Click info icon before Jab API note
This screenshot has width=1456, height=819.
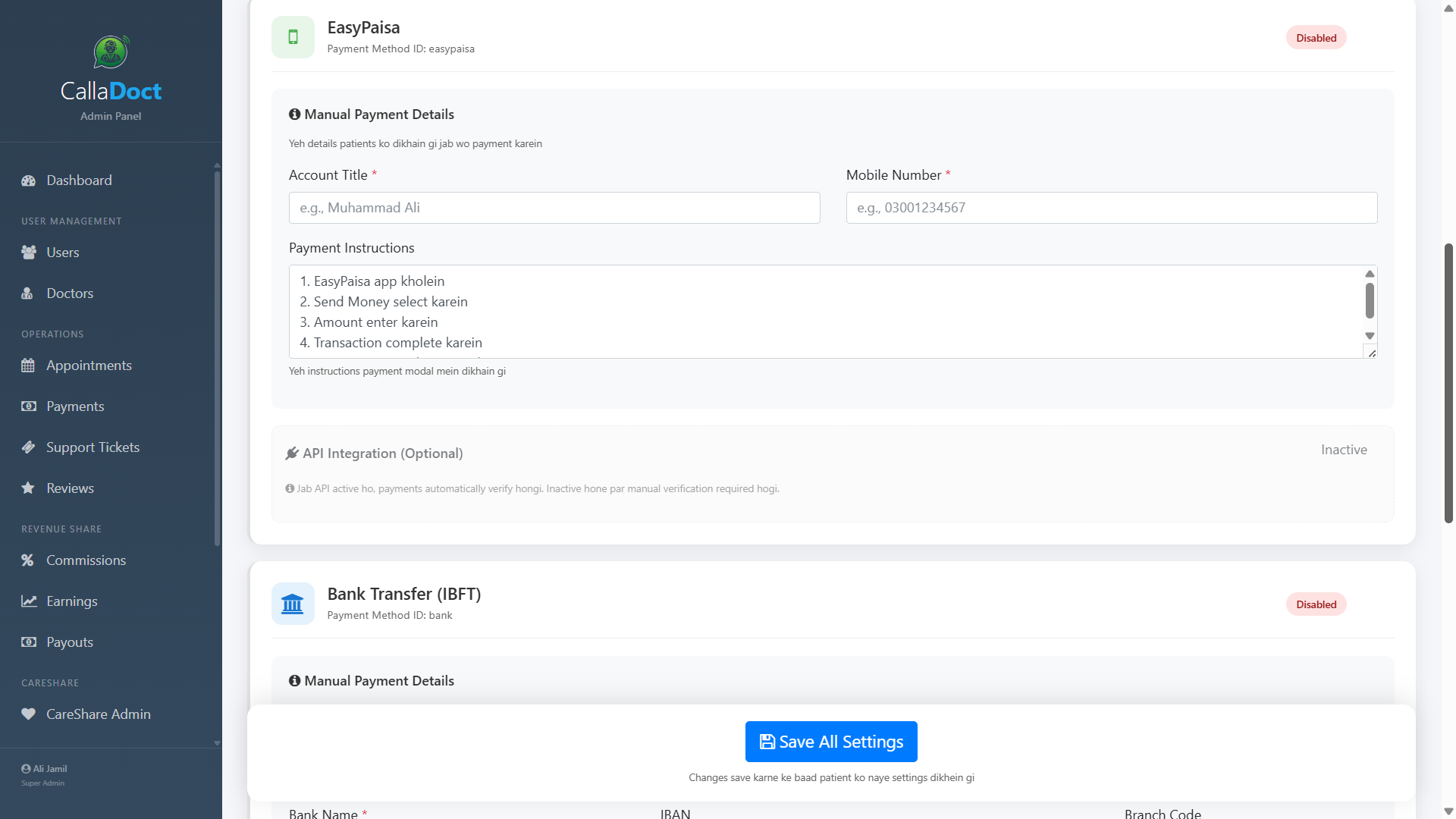(x=290, y=488)
